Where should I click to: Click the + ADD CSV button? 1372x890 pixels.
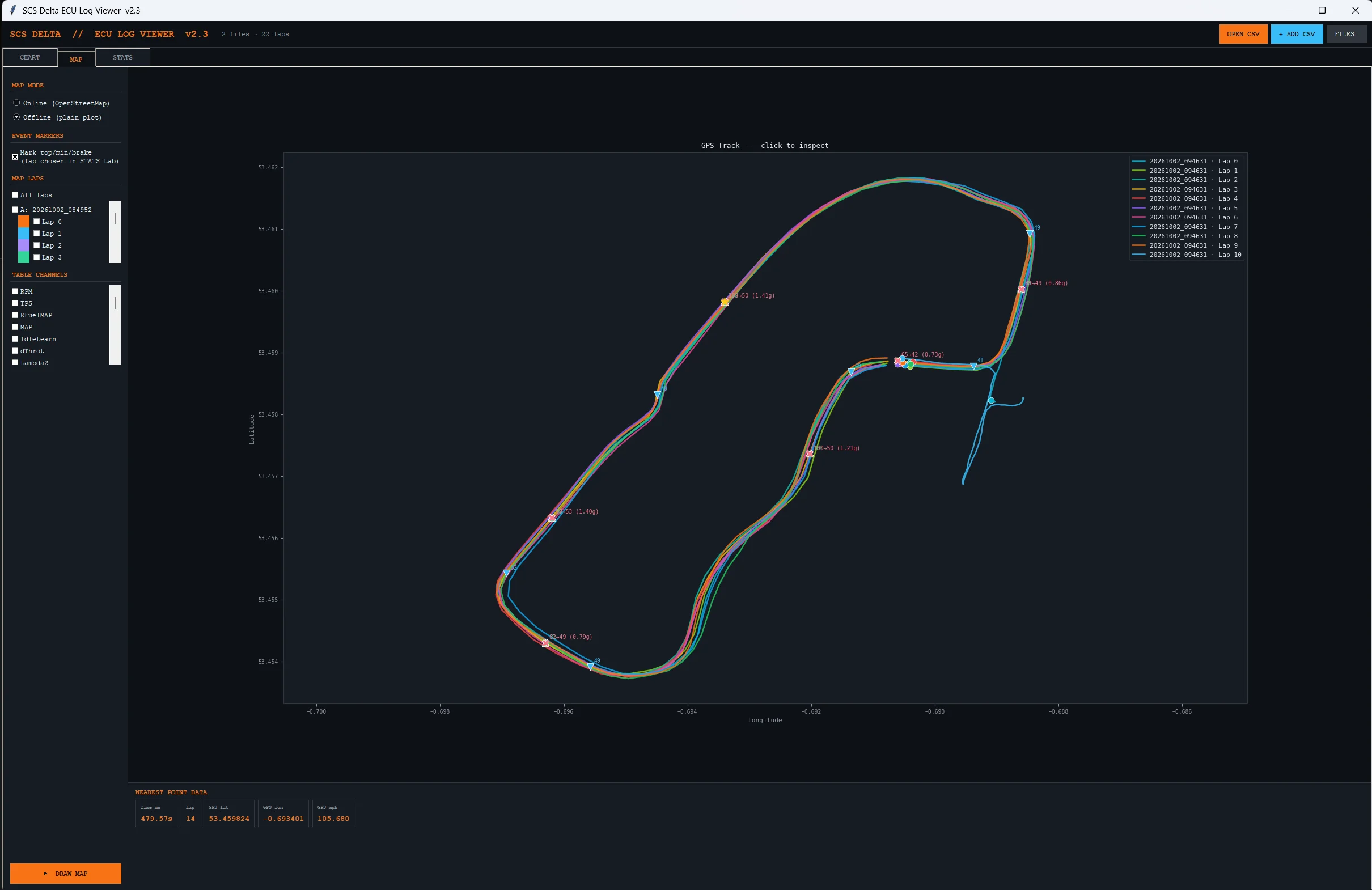pos(1297,34)
